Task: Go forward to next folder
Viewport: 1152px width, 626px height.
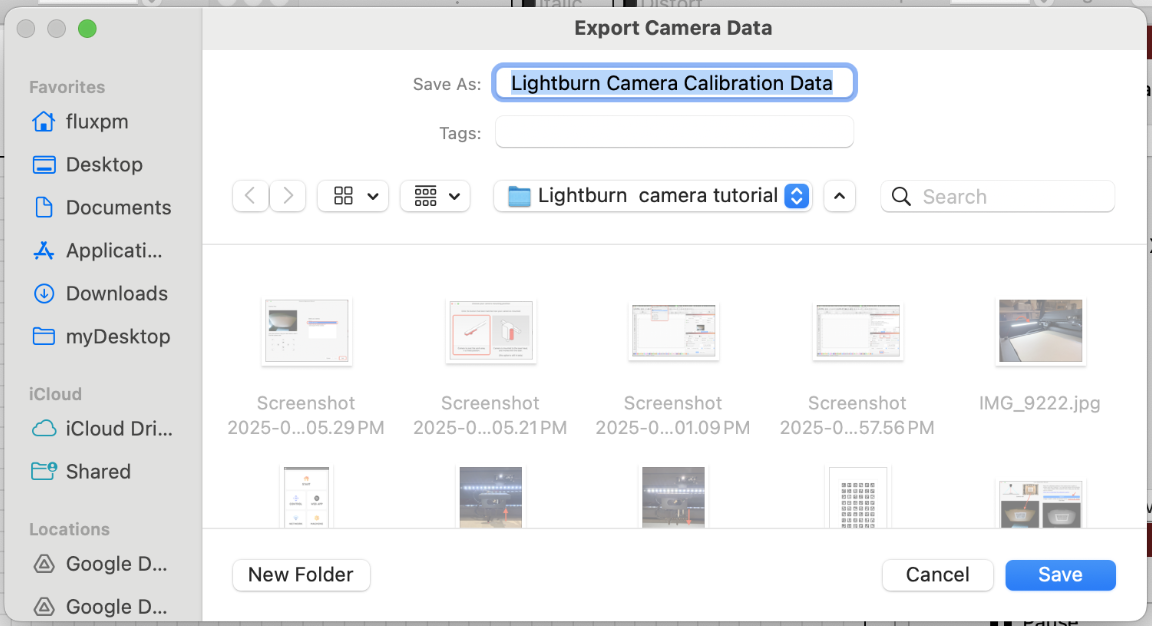Action: coord(287,196)
